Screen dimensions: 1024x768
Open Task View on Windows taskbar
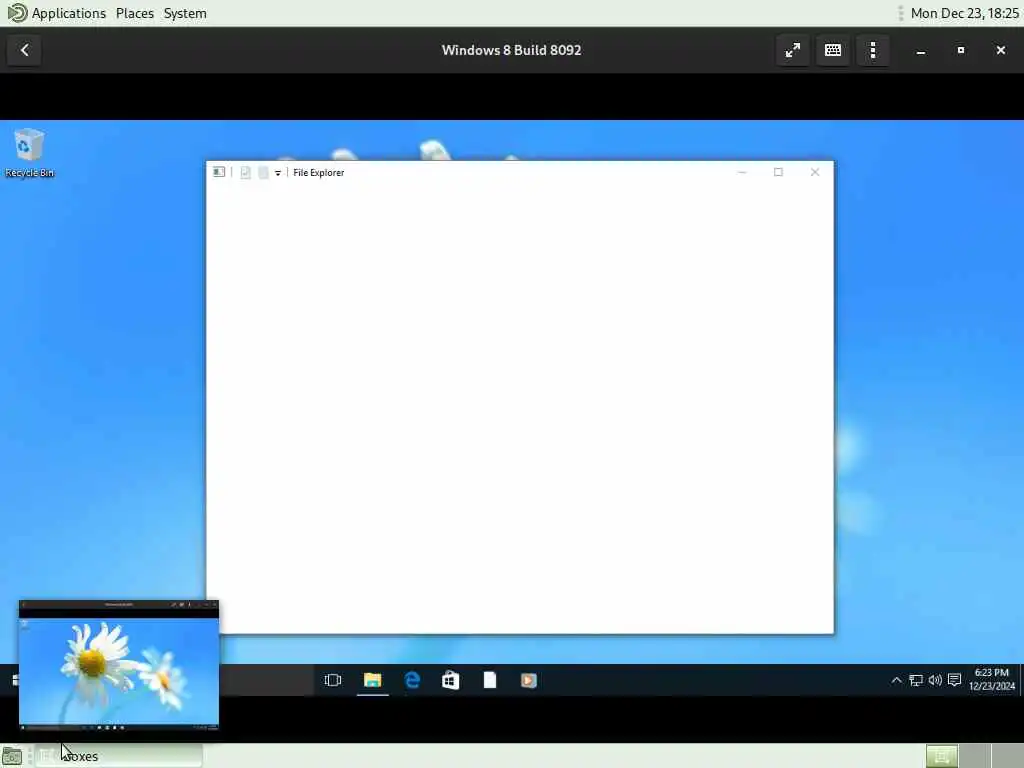pos(332,680)
